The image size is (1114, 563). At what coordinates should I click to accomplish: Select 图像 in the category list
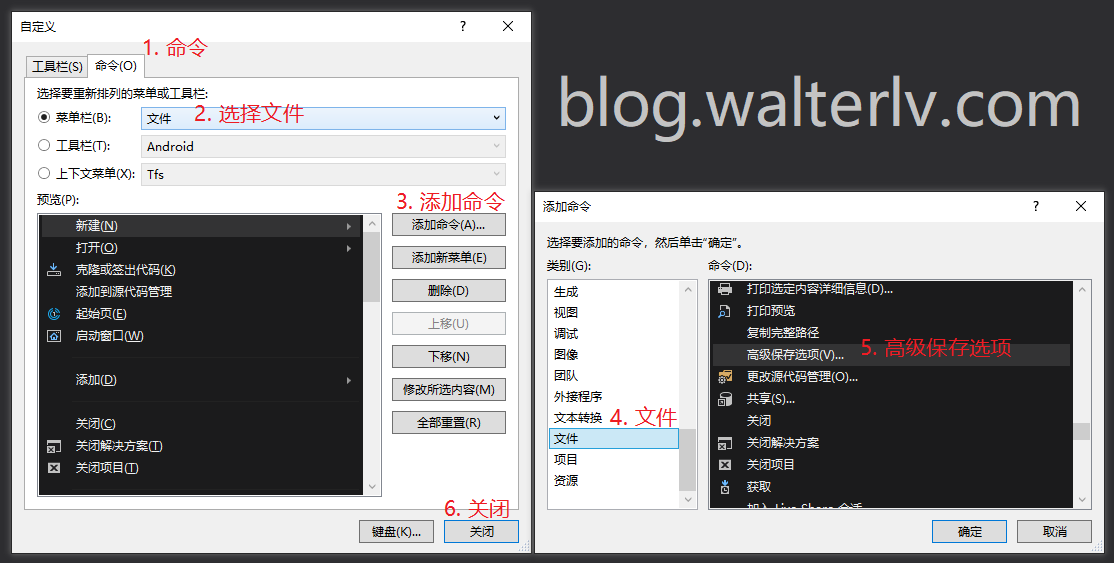[x=614, y=354]
